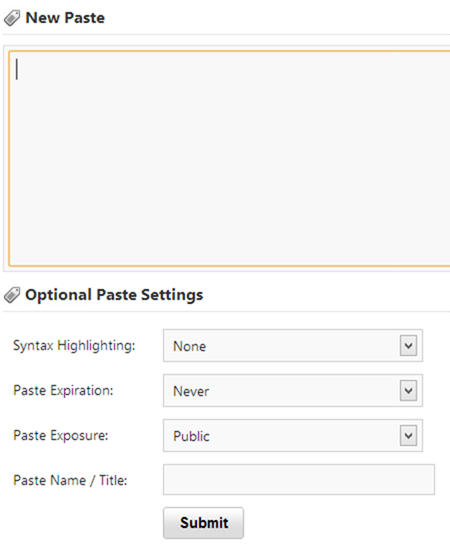Viewport: 450px width, 560px height.
Task: Open the Paste Exposure dropdown arrow
Action: (408, 435)
